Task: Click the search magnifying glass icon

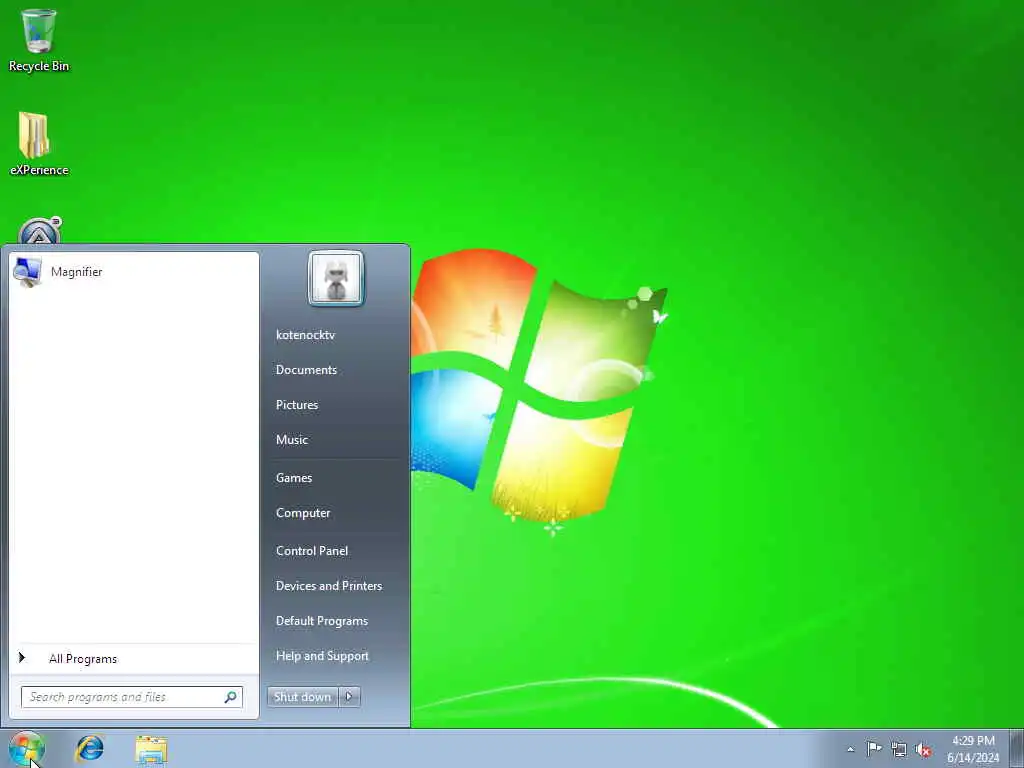Action: click(x=231, y=697)
